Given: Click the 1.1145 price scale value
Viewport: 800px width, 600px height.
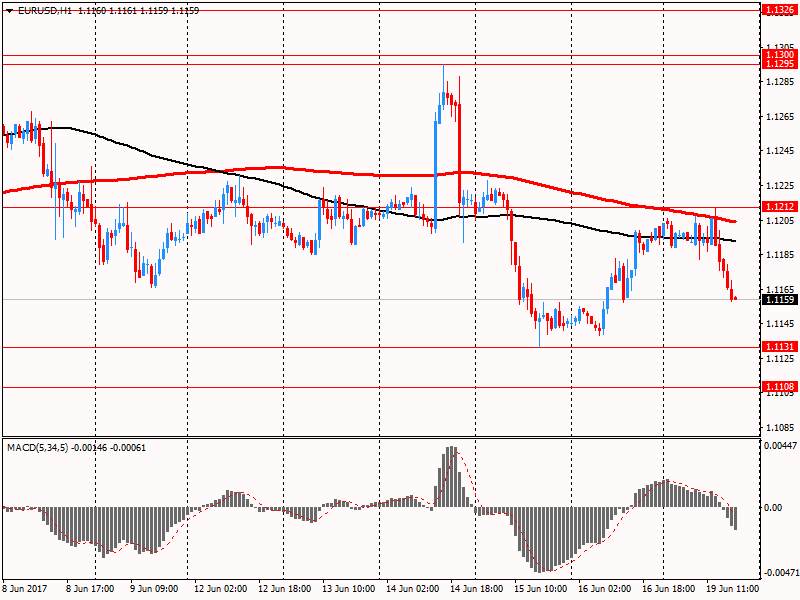Looking at the screenshot, I should (x=780, y=323).
